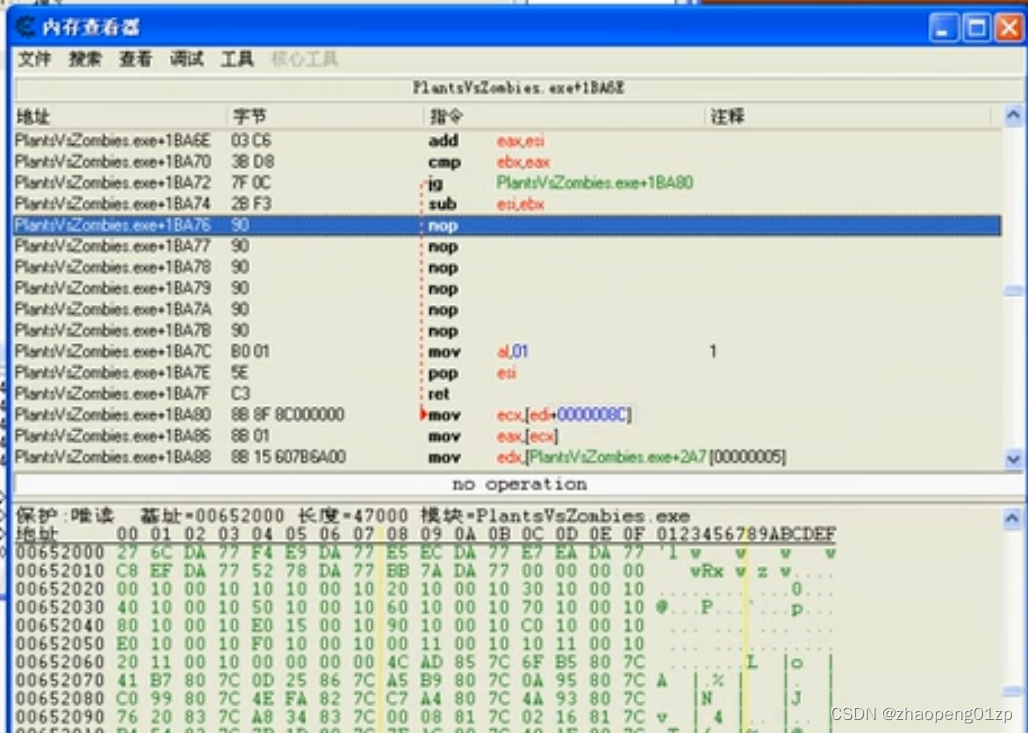Image resolution: width=1028 pixels, height=733 pixels.
Task: Click the 模块=PlantsVsZombies.exe info text
Action: [555, 516]
